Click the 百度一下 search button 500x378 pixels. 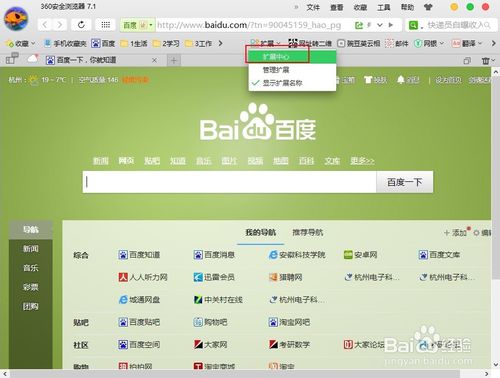405,182
